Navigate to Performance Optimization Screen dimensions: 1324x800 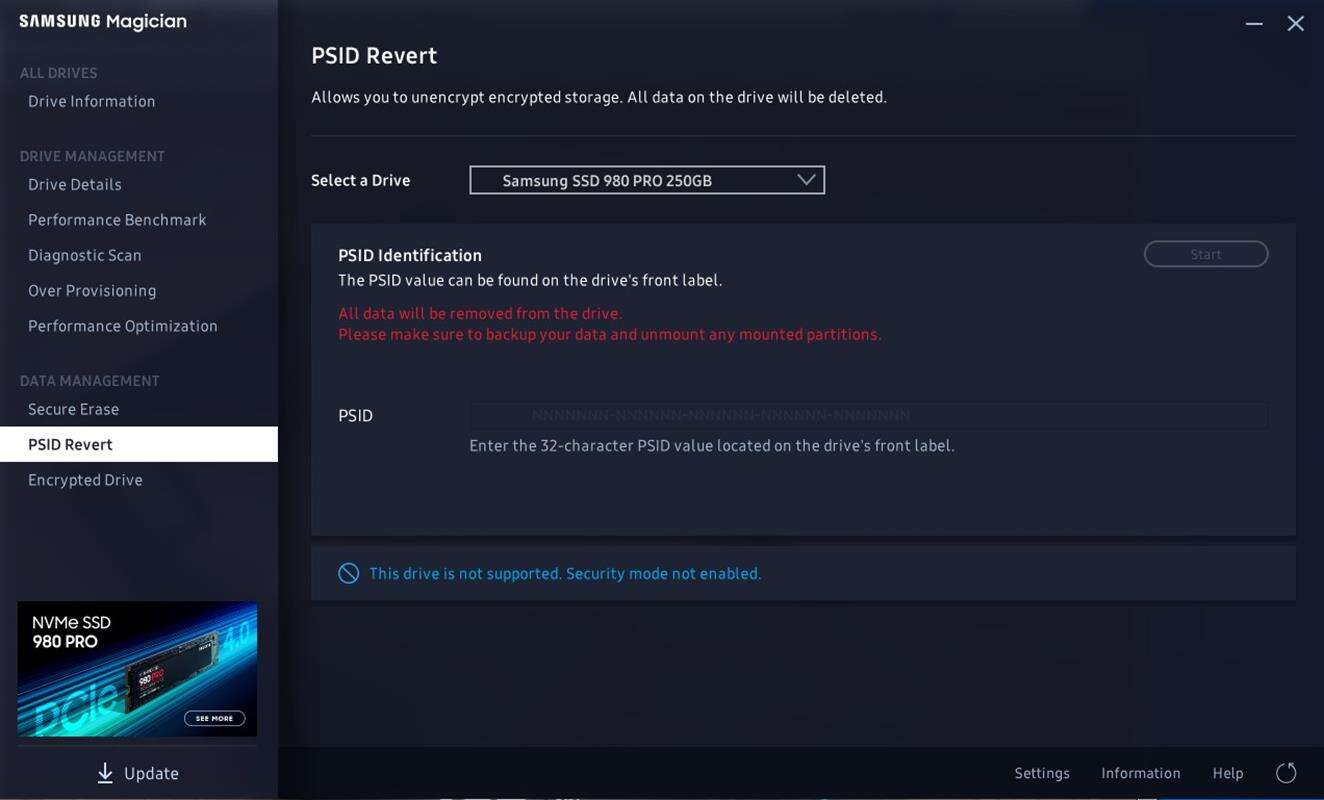(123, 326)
